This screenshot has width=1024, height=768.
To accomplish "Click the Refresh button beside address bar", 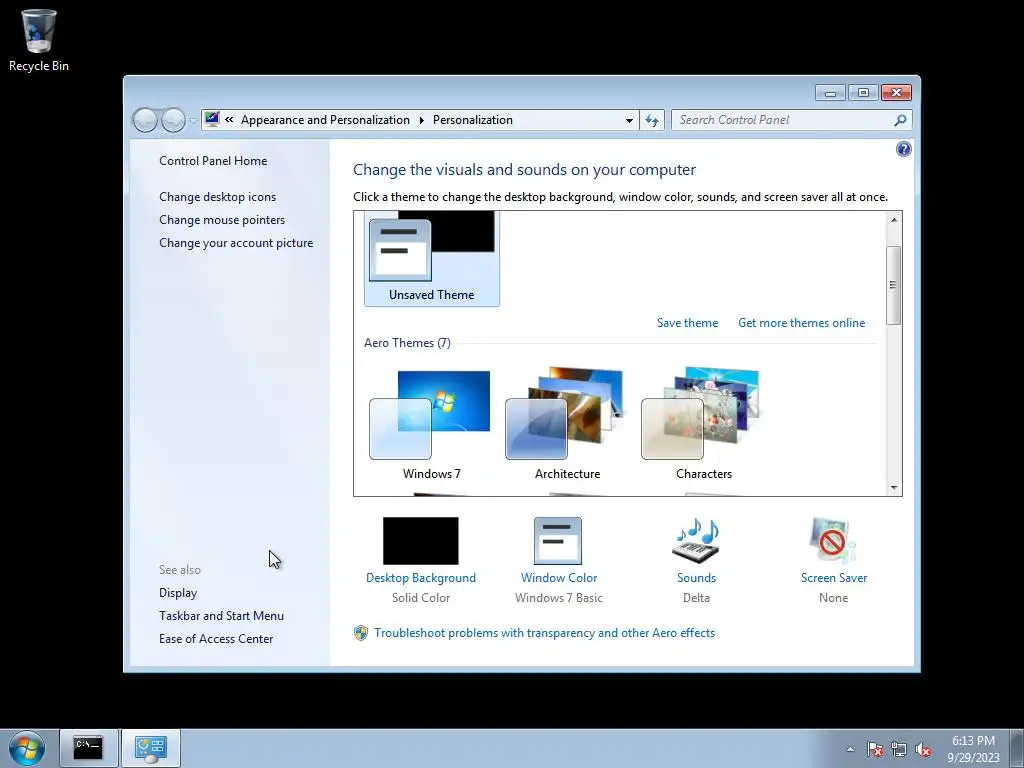I will click(652, 120).
